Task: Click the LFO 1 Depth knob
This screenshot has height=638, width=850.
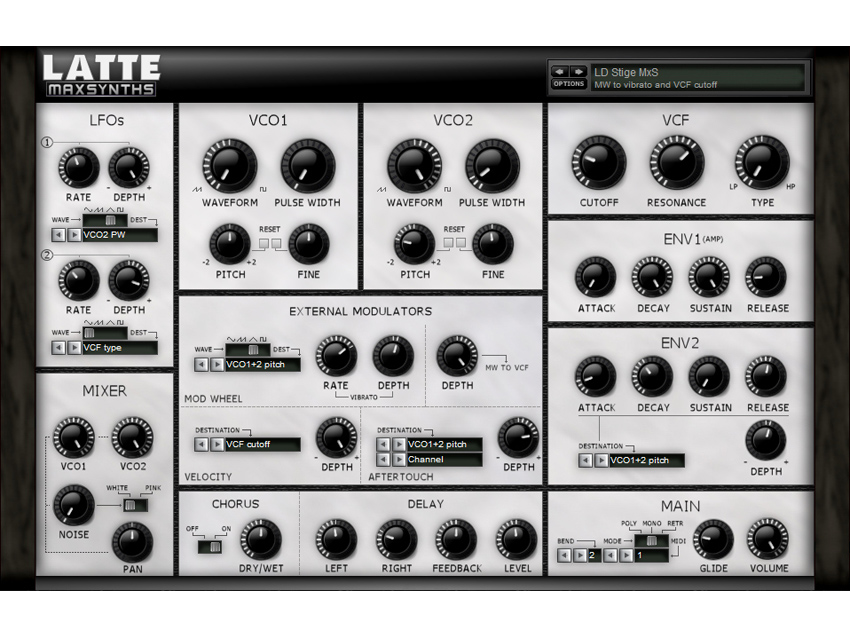Action: (x=129, y=167)
